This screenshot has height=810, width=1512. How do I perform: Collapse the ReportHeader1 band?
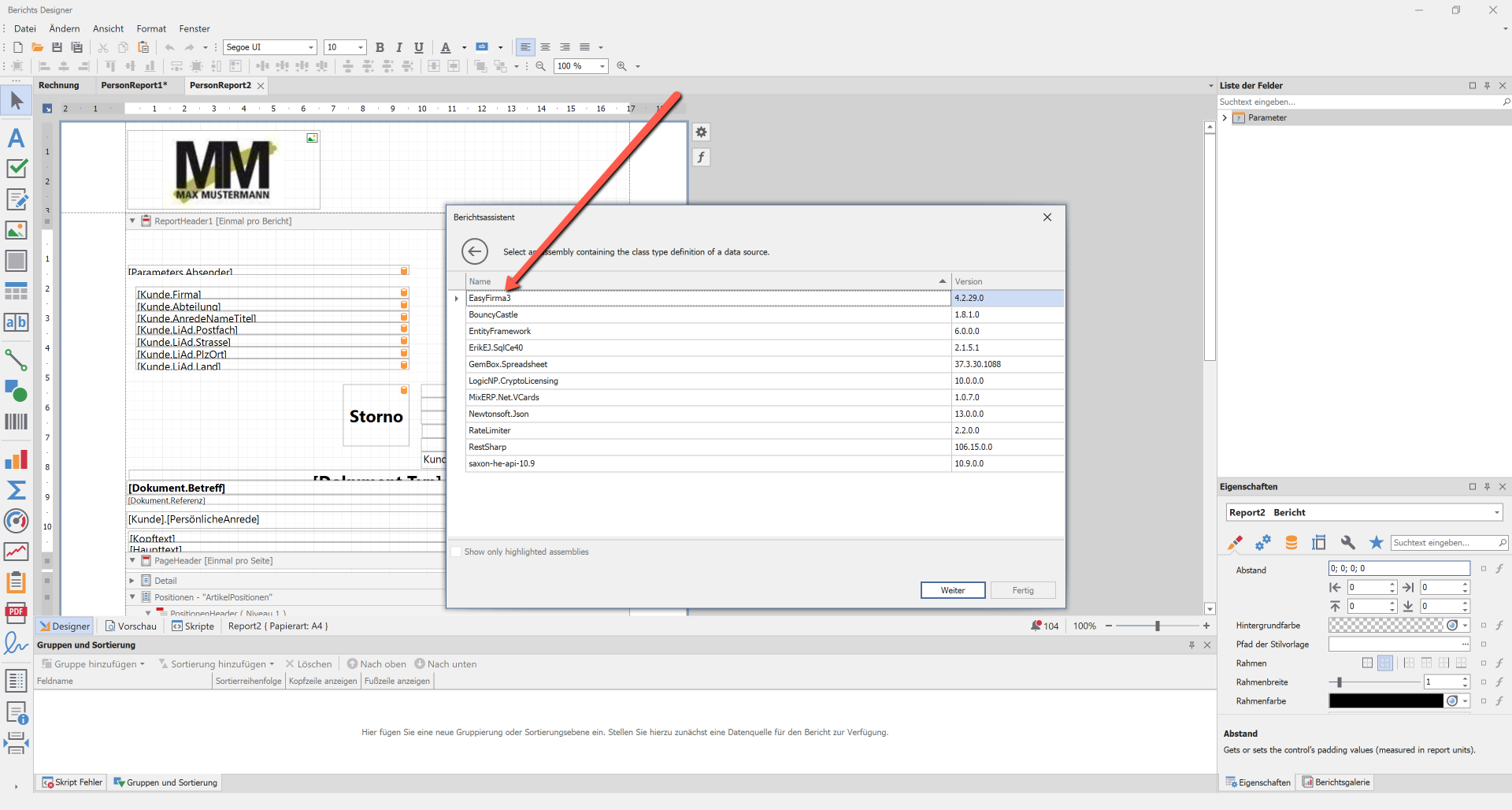[132, 221]
